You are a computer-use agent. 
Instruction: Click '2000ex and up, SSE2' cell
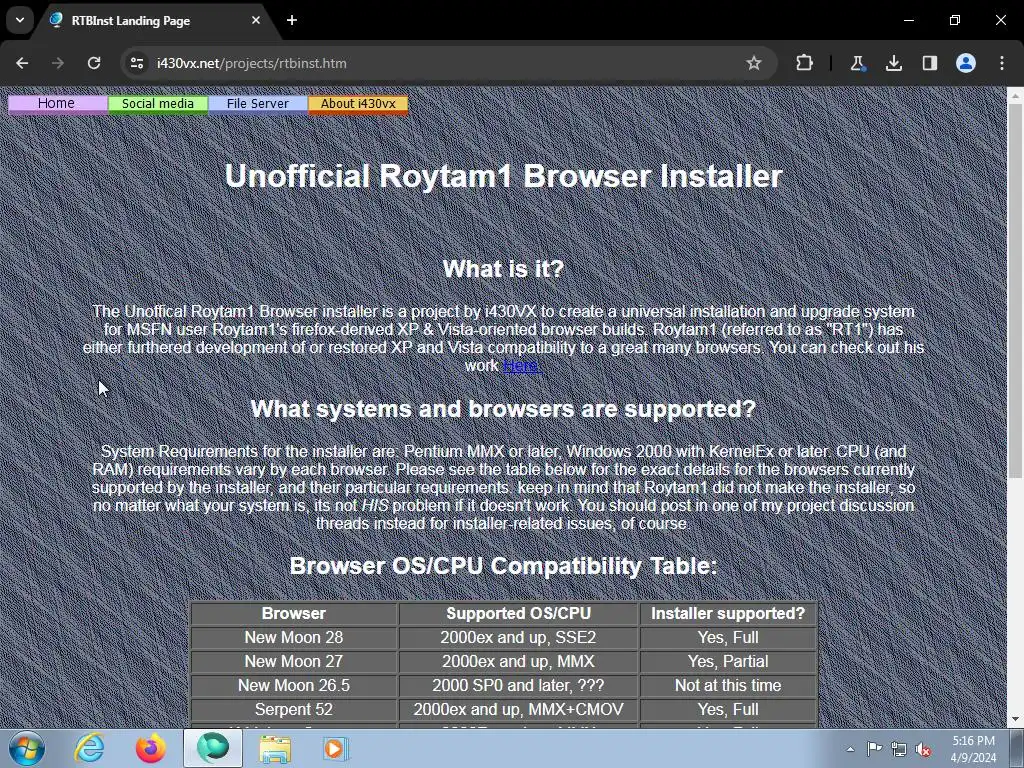[x=519, y=637]
